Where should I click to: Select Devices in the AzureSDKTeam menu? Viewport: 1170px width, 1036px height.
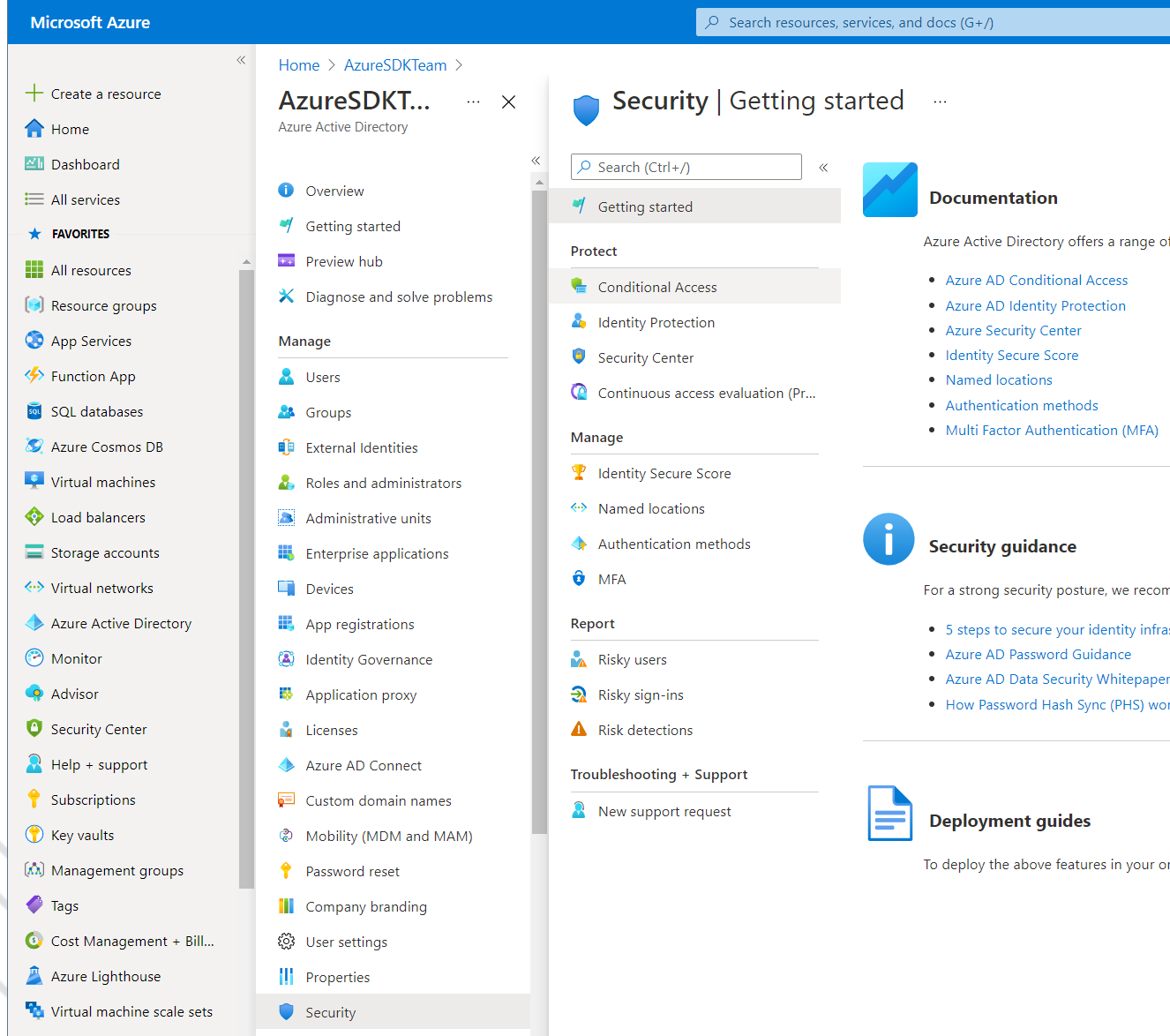click(329, 589)
